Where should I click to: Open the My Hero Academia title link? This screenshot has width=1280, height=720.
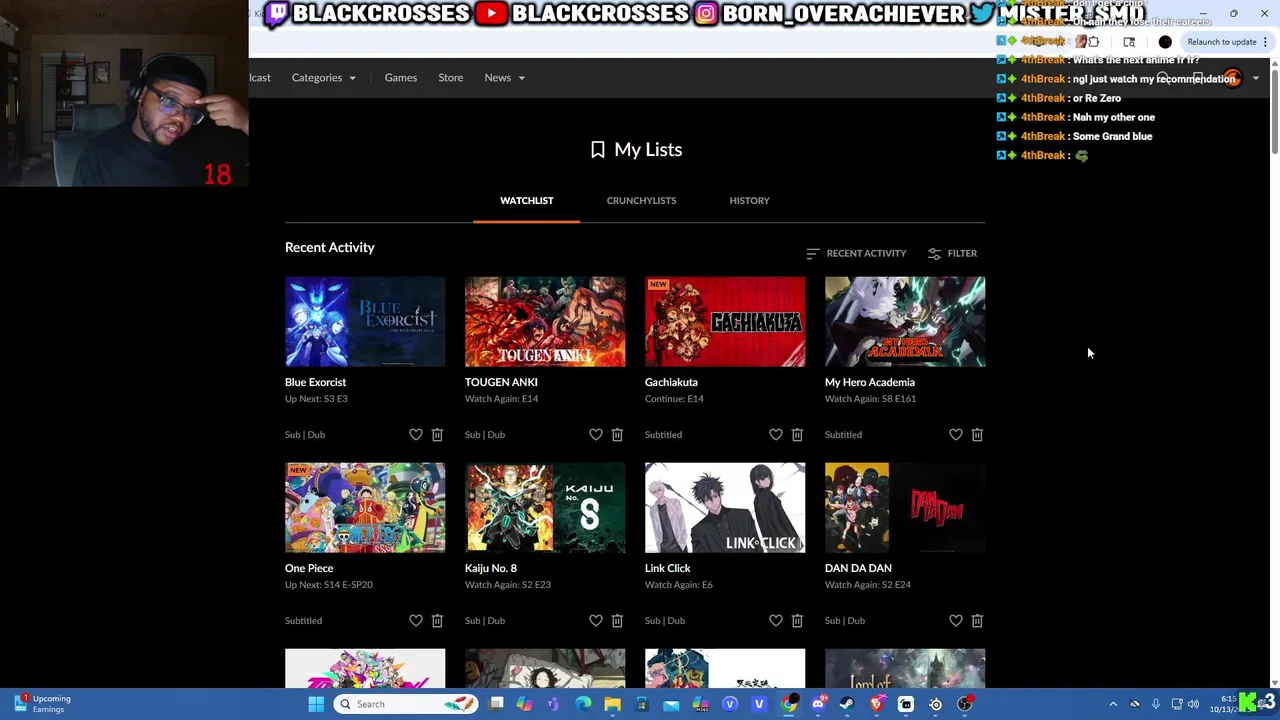coord(870,382)
